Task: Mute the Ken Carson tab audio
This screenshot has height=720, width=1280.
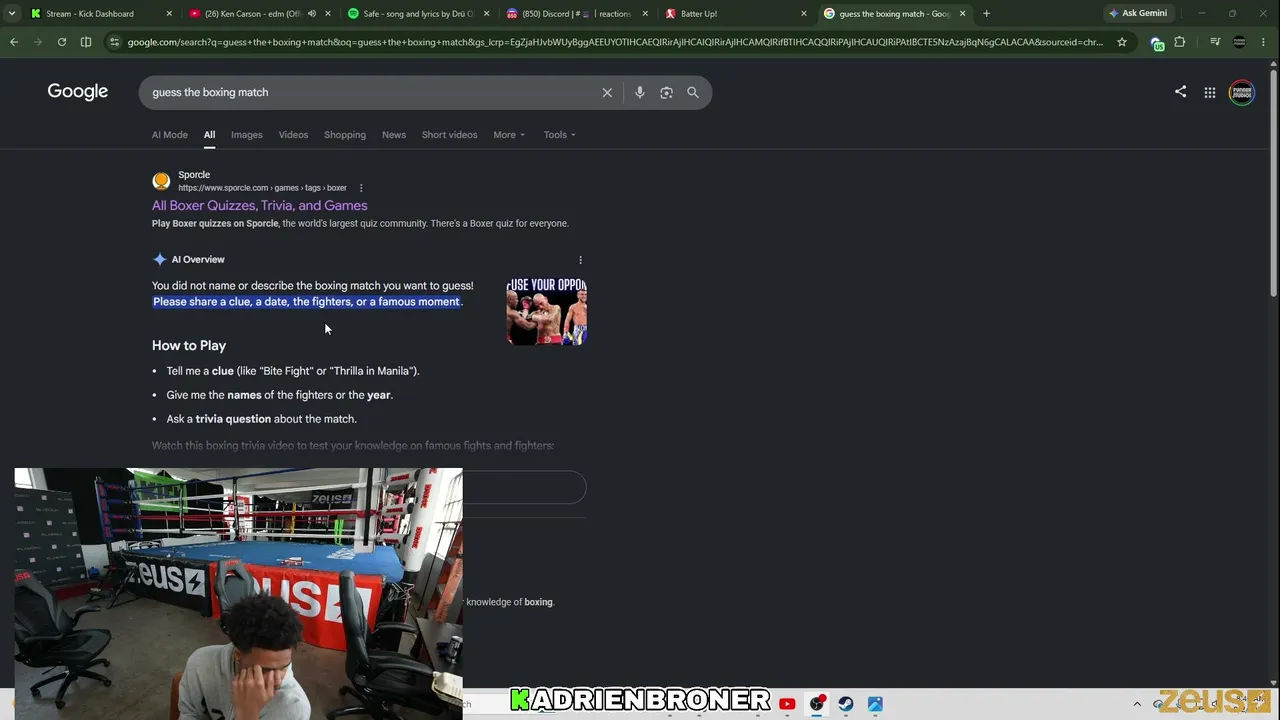Action: tap(312, 14)
